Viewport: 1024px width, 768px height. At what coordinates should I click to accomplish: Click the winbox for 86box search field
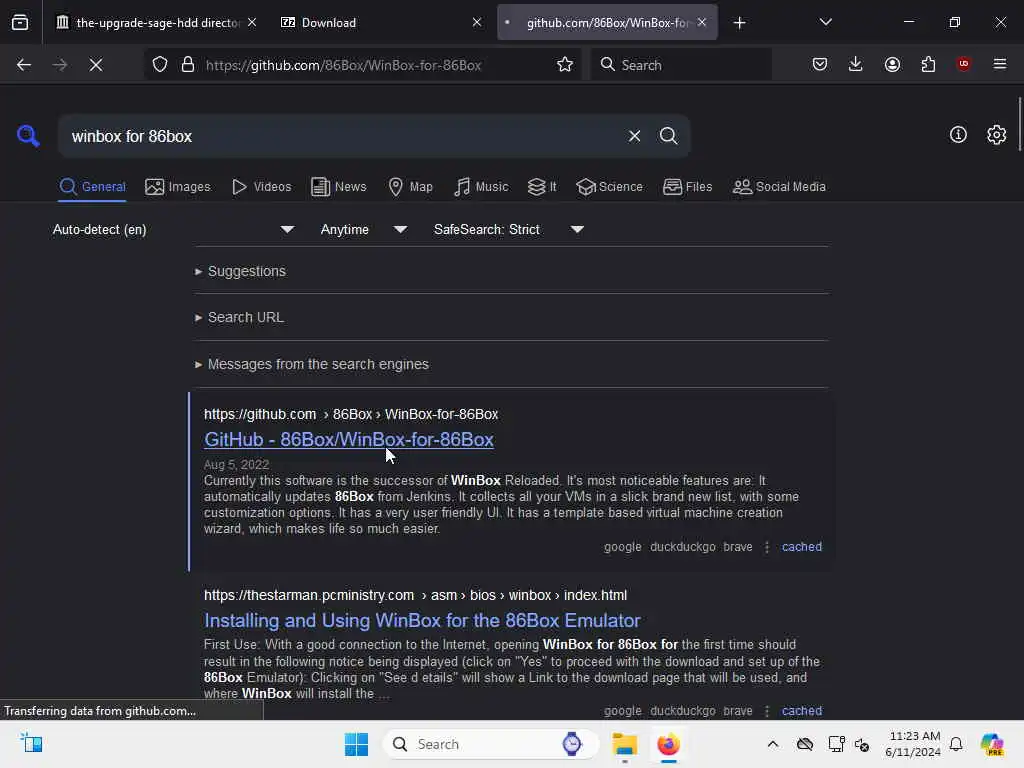coord(343,136)
